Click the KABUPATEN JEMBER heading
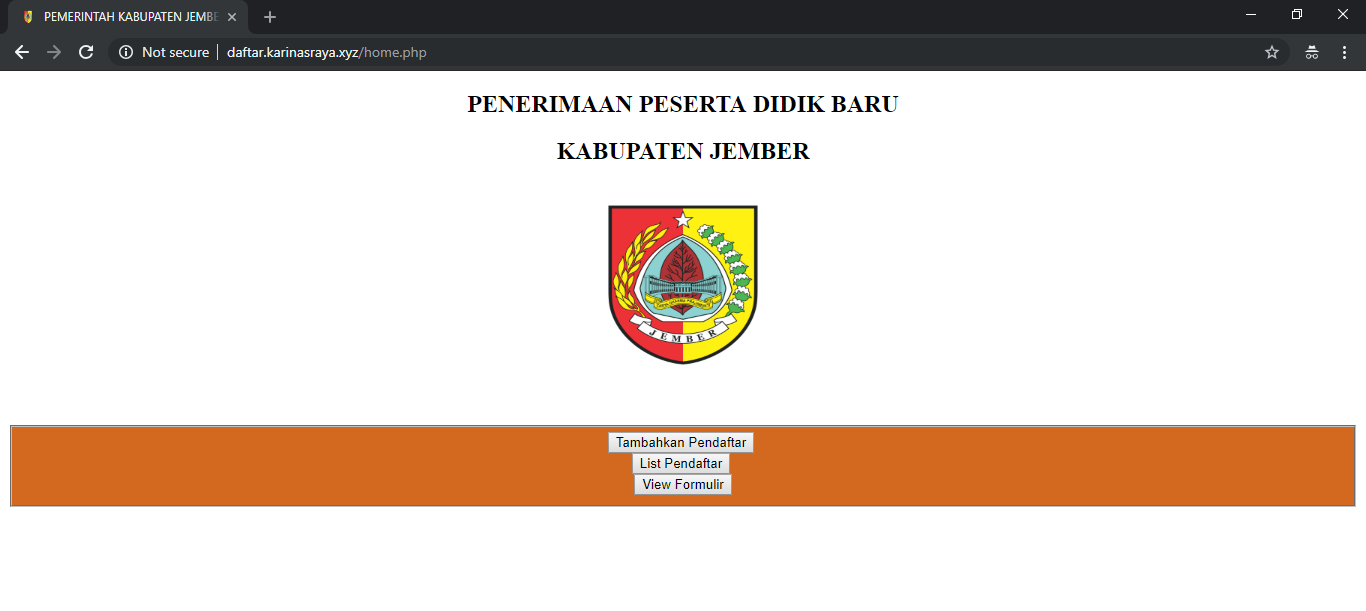Screen dimensions: 1366x611 [683, 151]
